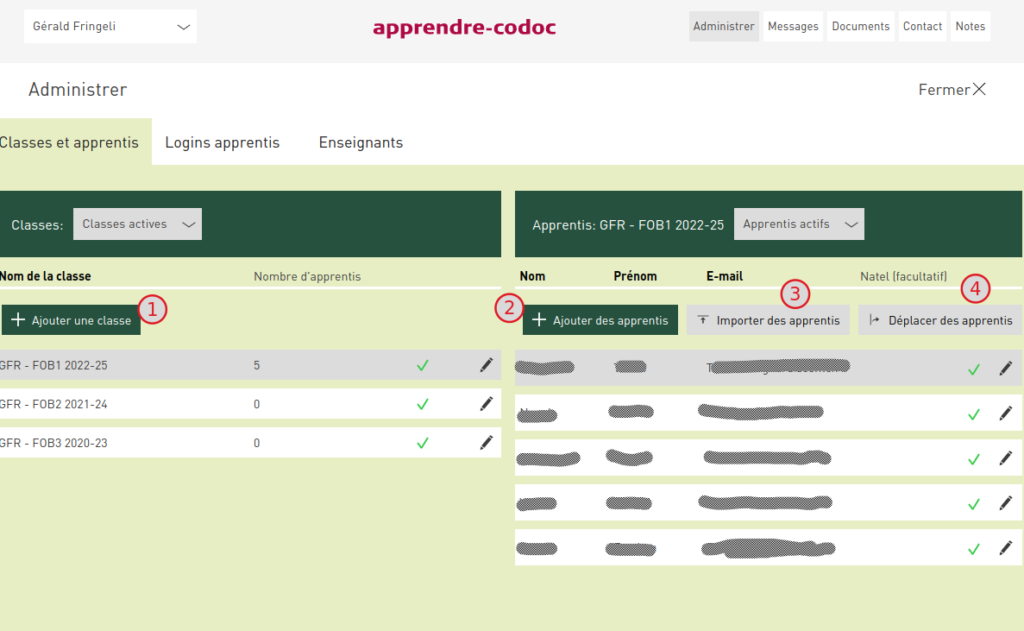Click pencil icon for GFR - FOB2 2021-24
The width and height of the screenshot is (1024, 631).
click(x=486, y=404)
